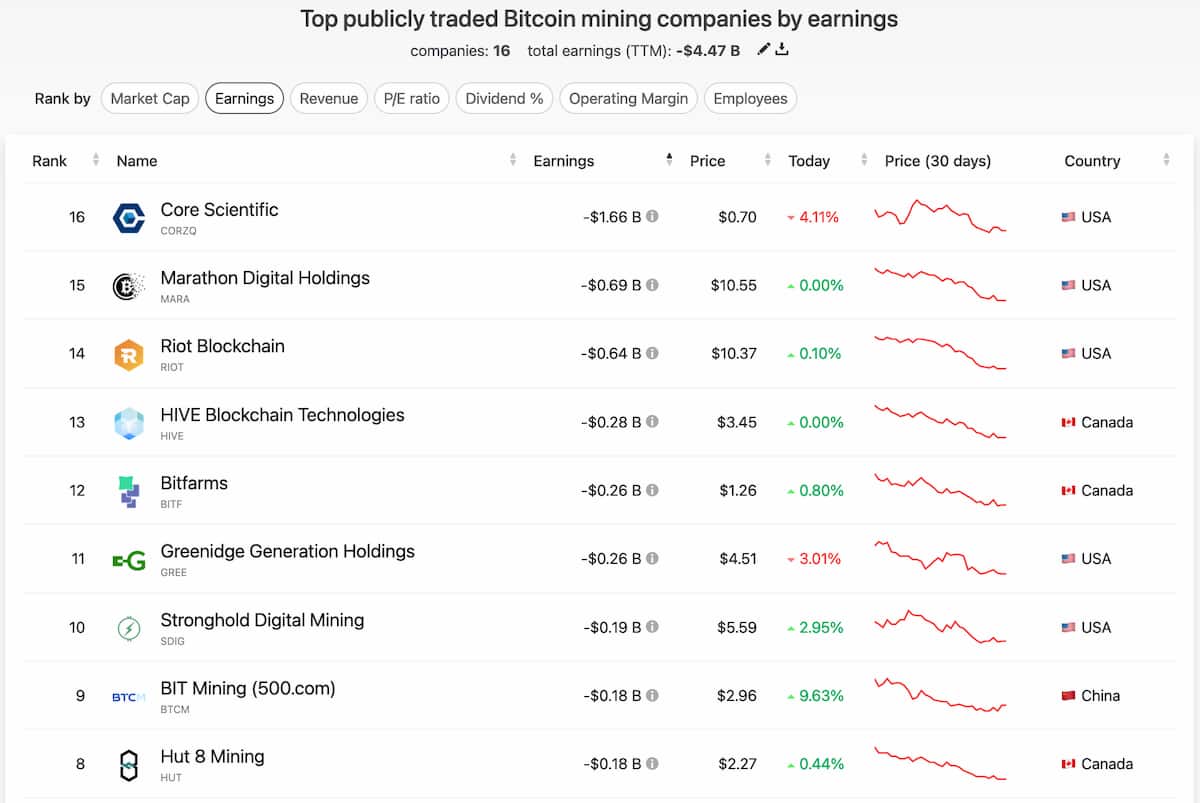Switch ranking to Market Cap
The image size is (1200, 803).
tap(149, 98)
